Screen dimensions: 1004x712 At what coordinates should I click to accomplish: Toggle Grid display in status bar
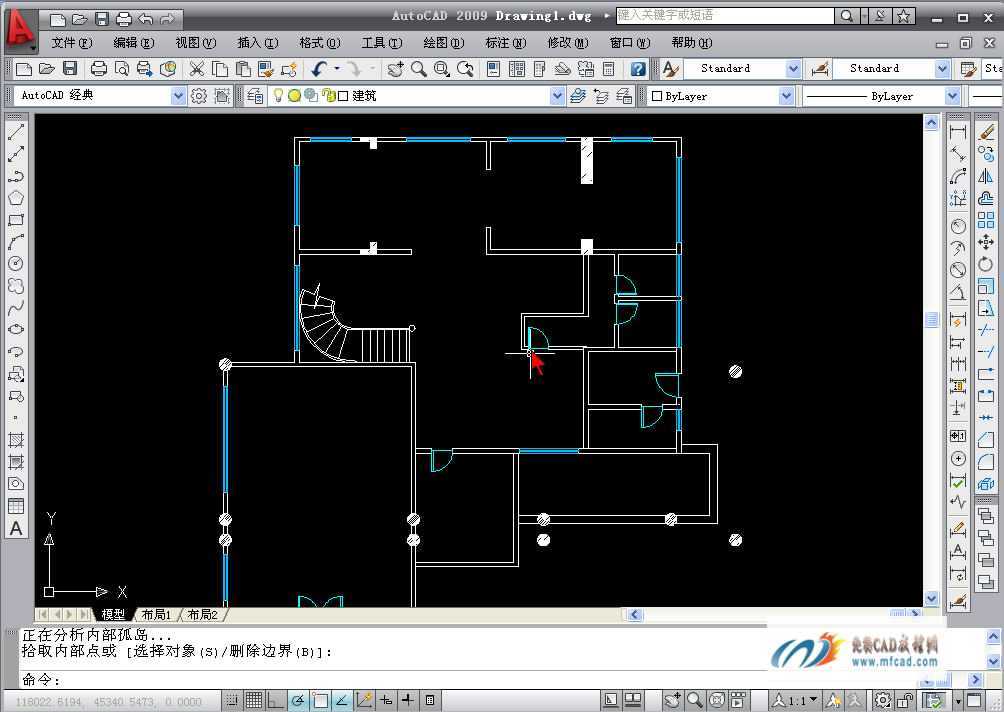(254, 700)
